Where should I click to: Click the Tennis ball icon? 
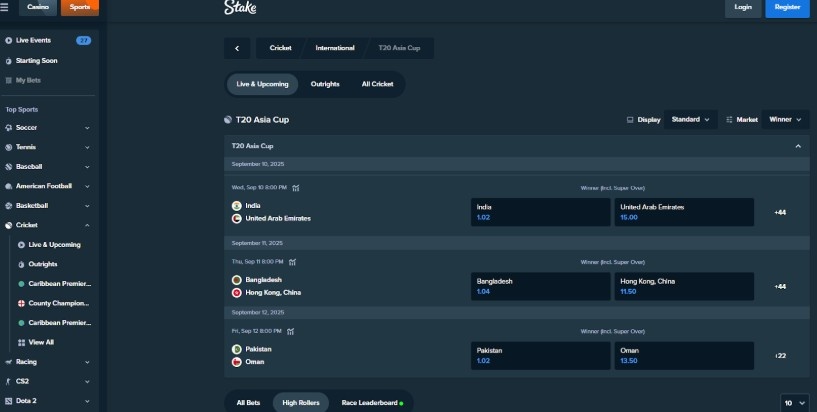coord(8,147)
